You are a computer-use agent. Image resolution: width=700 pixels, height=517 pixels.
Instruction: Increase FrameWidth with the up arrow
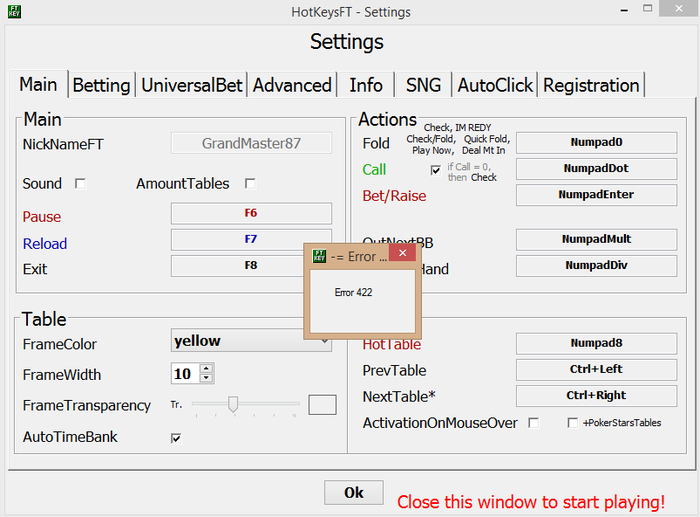[x=207, y=369]
